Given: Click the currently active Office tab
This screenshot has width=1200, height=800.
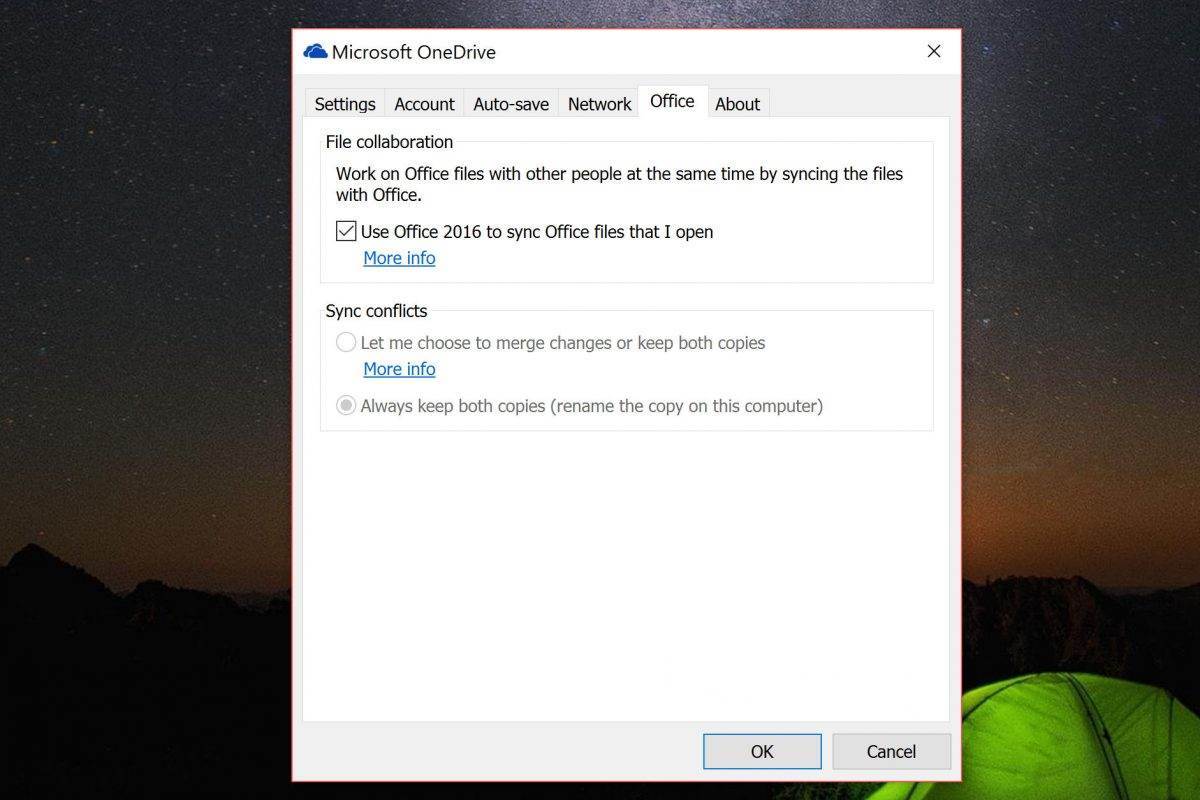Looking at the screenshot, I should [x=671, y=101].
